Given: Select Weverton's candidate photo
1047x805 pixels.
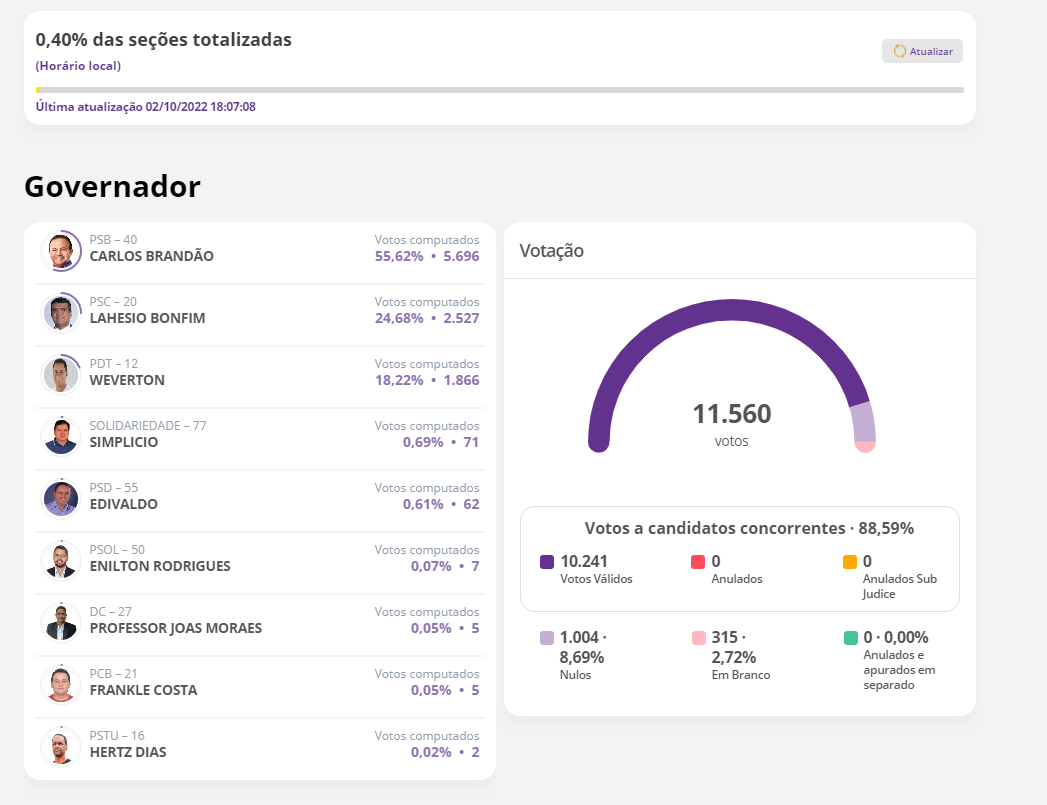Looking at the screenshot, I should click(x=61, y=375).
